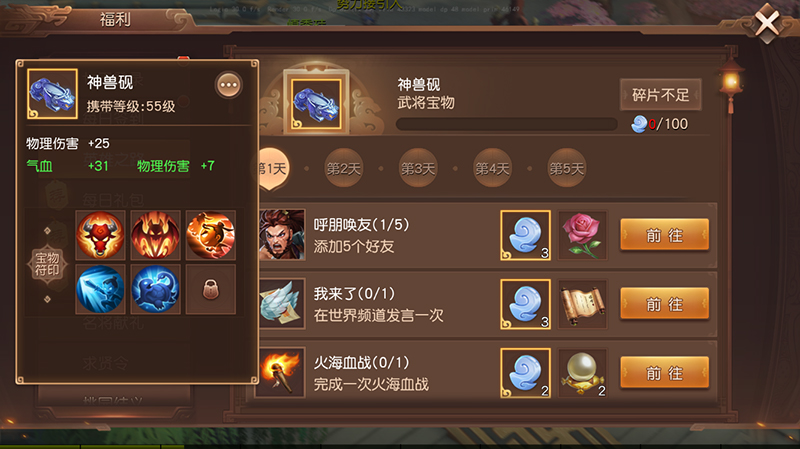Click the rose reward icon

[583, 235]
